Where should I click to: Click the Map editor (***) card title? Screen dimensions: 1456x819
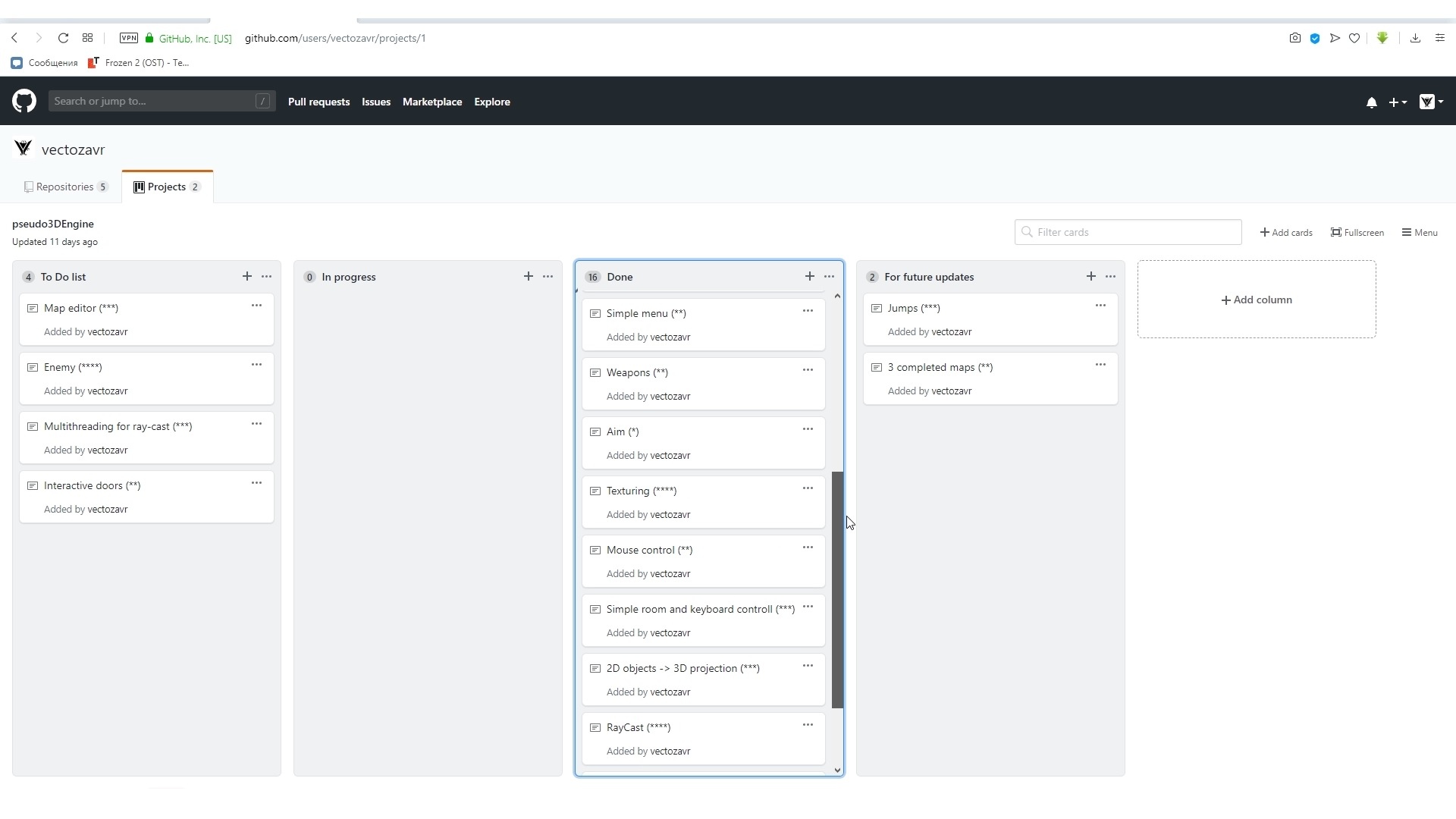pyautogui.click(x=81, y=308)
